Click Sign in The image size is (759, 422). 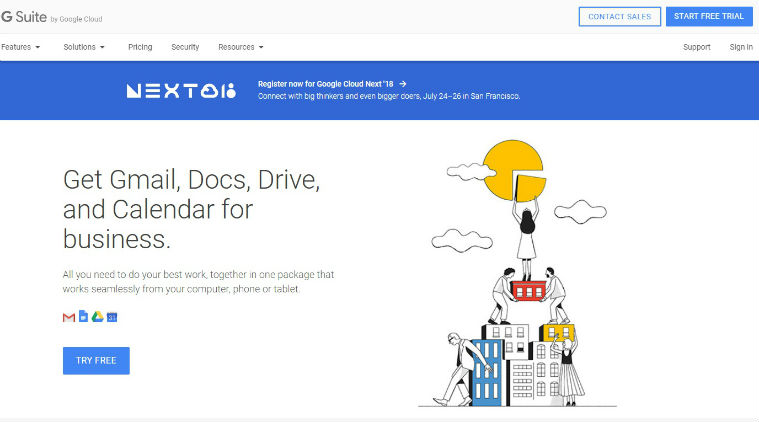click(741, 47)
